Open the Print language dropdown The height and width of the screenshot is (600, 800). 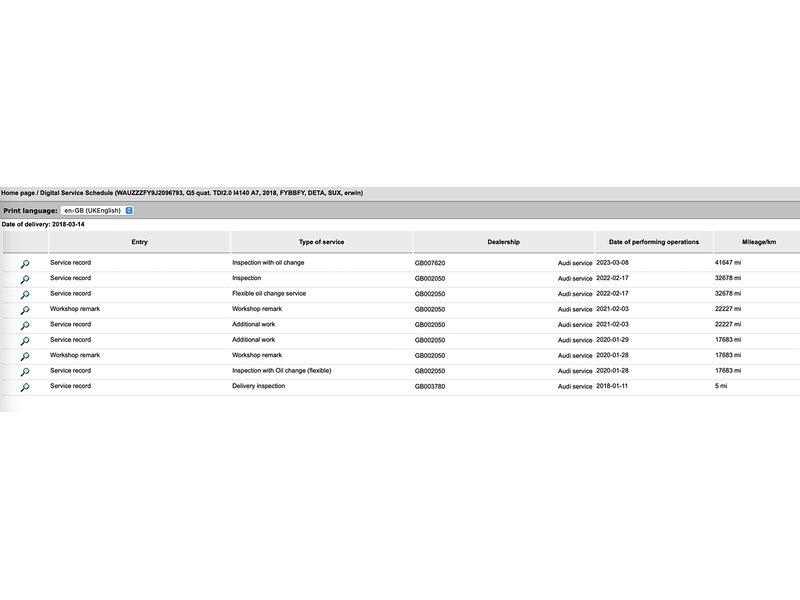pyautogui.click(x=97, y=211)
